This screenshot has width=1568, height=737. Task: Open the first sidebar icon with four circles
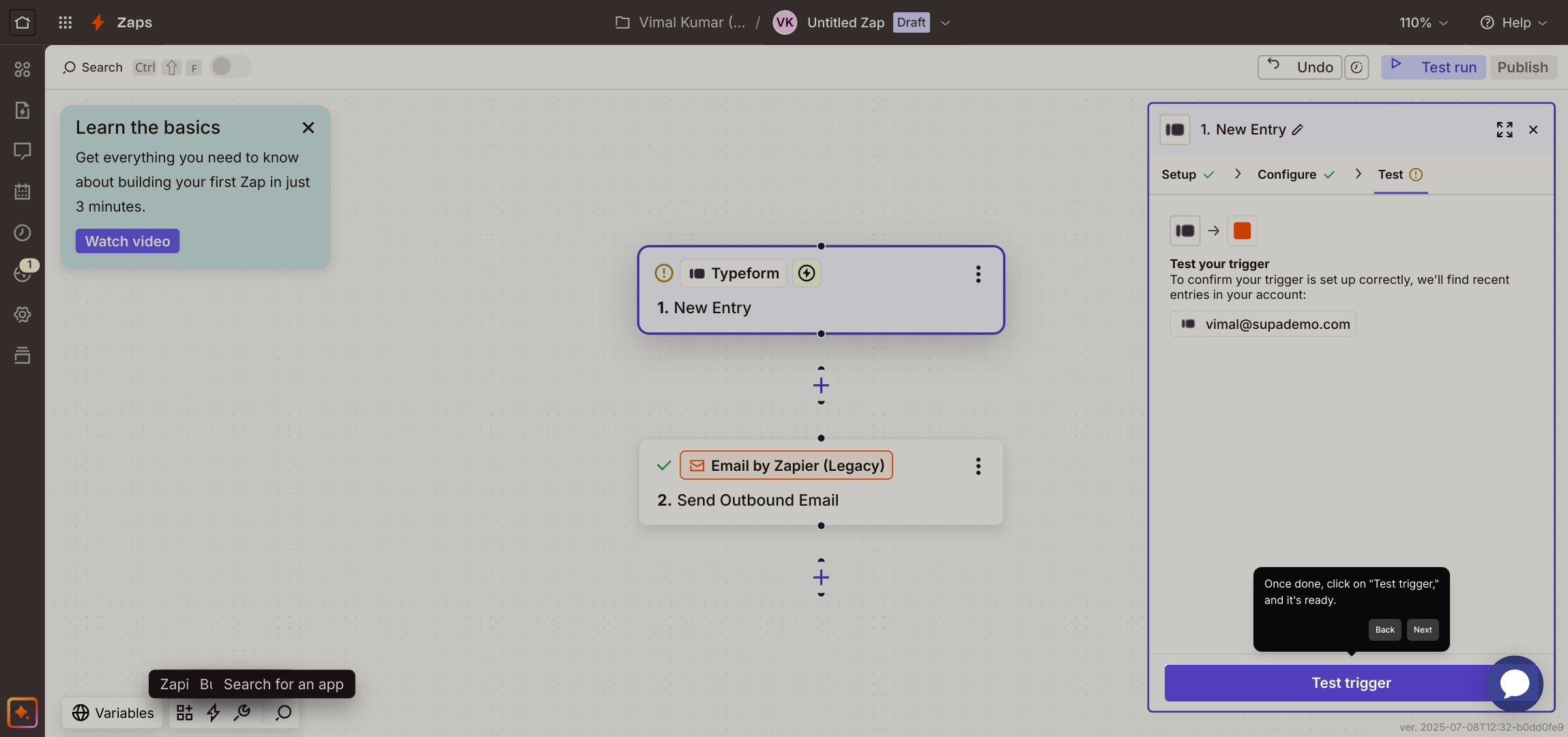pos(23,69)
